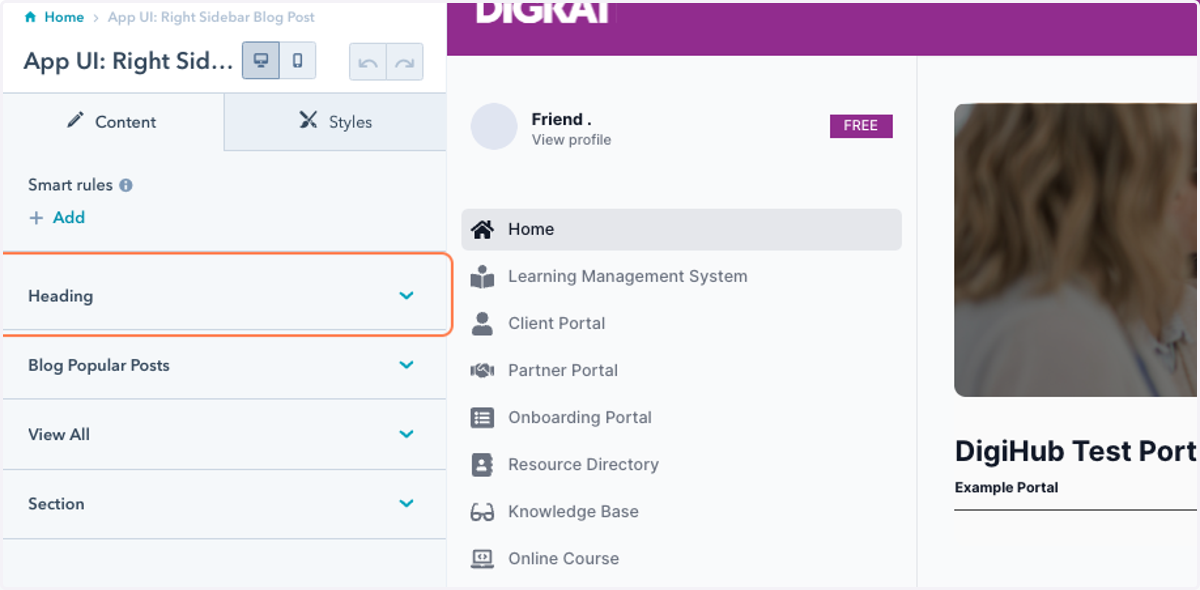Open the Styles tab
The width and height of the screenshot is (1200, 590).
pos(335,122)
